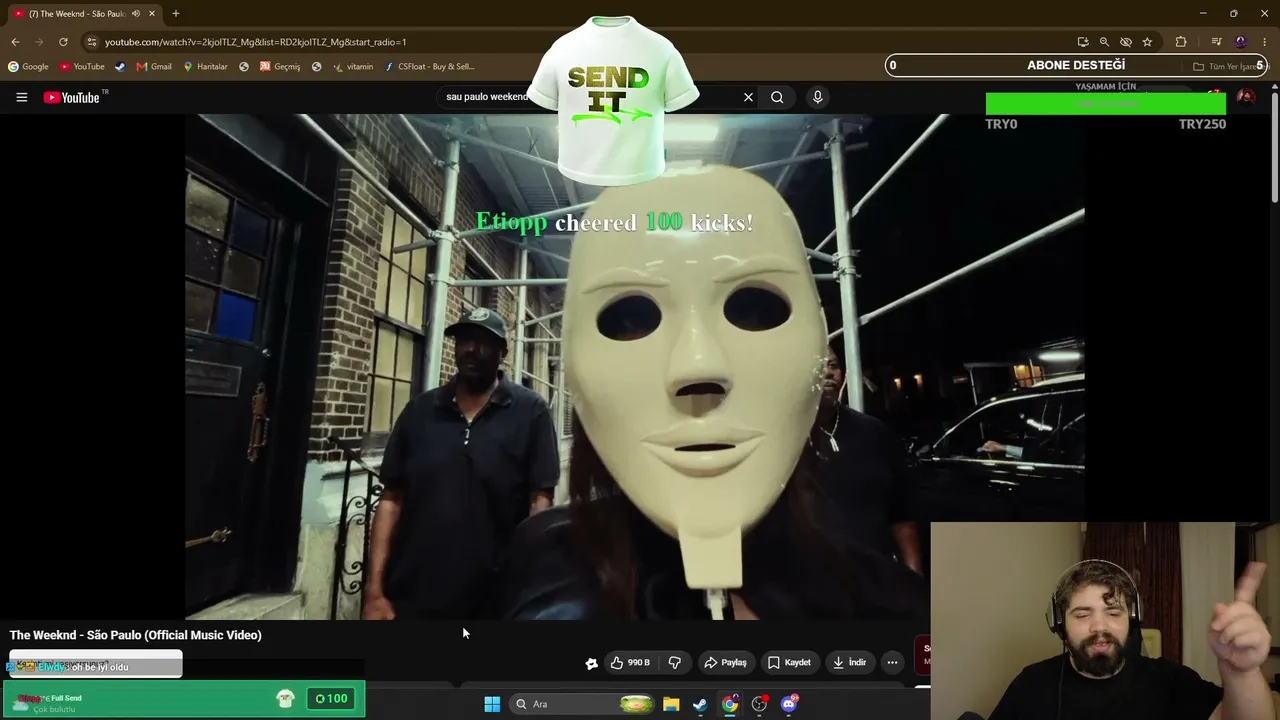Viewport: 1280px width, 720px height.
Task: Open File Explorer from the taskbar
Action: pos(671,704)
